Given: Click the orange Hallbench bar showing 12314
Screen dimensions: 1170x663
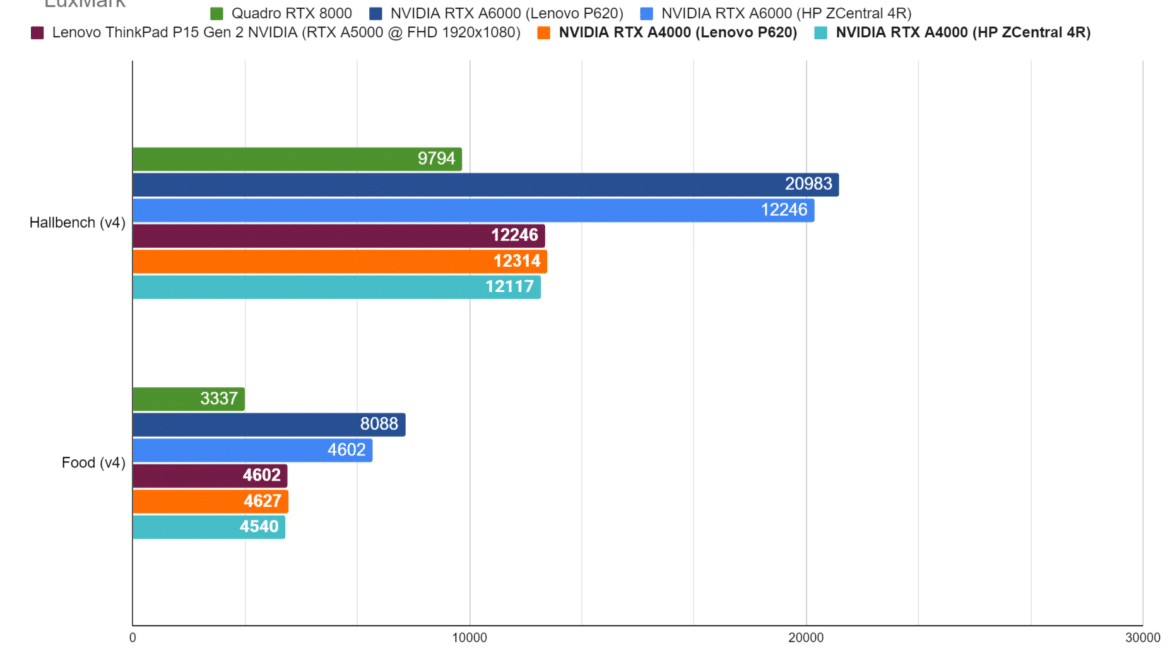Looking at the screenshot, I should click(340, 261).
